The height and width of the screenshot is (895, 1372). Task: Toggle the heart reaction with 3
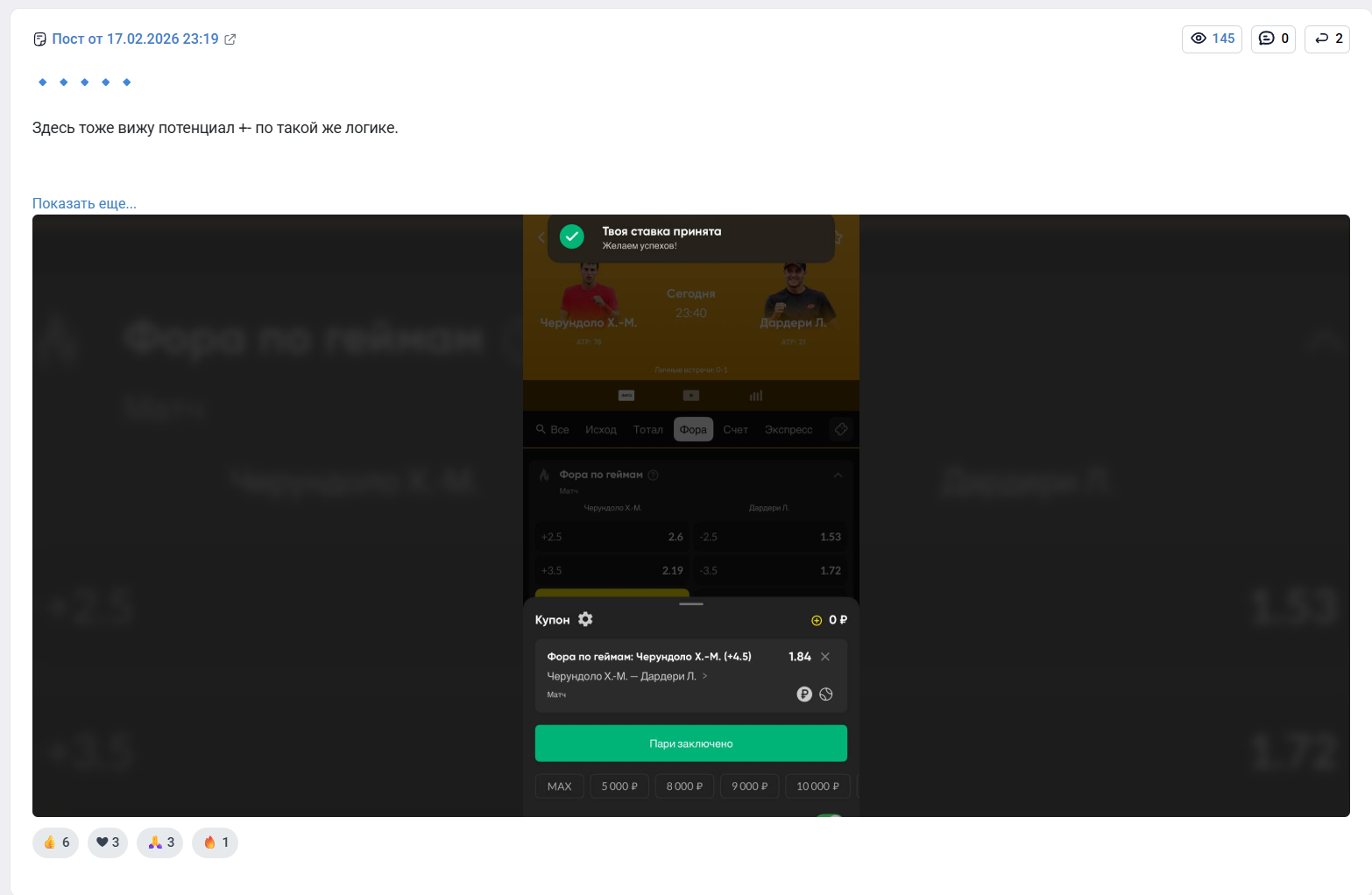(108, 842)
